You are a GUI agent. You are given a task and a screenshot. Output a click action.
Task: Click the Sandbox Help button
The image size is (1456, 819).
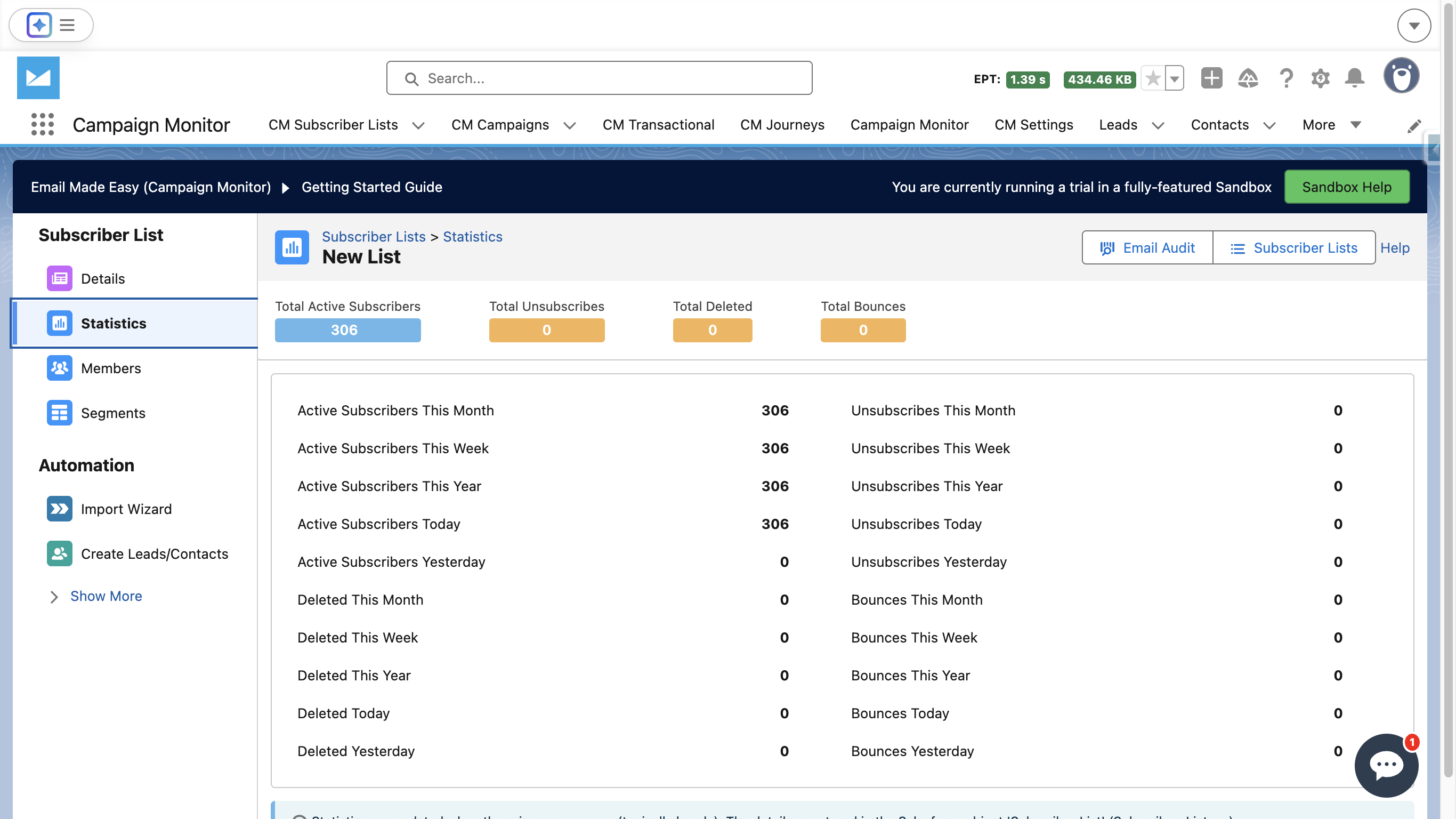point(1346,187)
